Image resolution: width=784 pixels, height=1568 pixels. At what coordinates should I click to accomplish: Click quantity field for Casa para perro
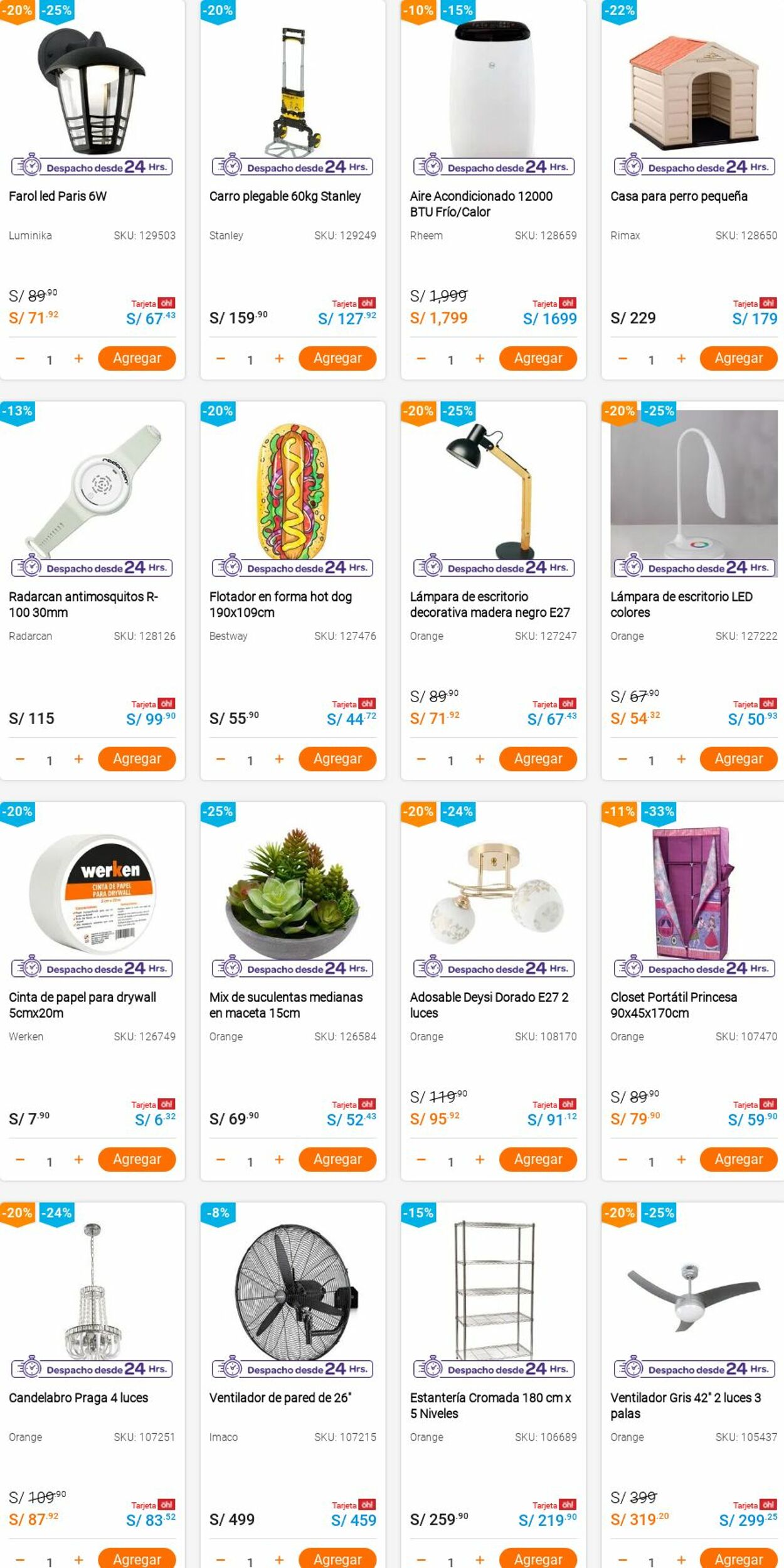[x=651, y=360]
